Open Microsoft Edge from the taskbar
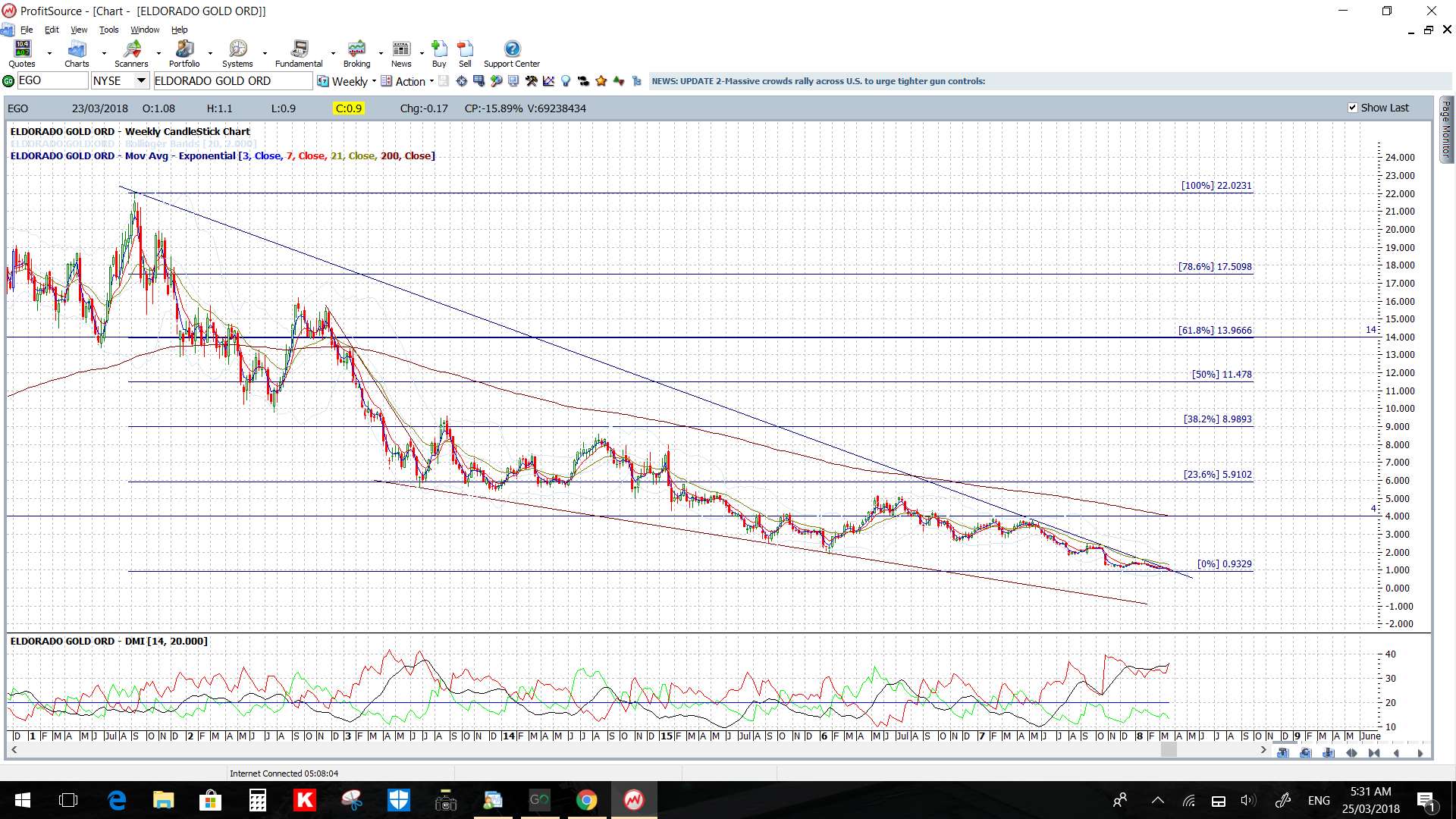Image resolution: width=1456 pixels, height=819 pixels. coord(117,800)
